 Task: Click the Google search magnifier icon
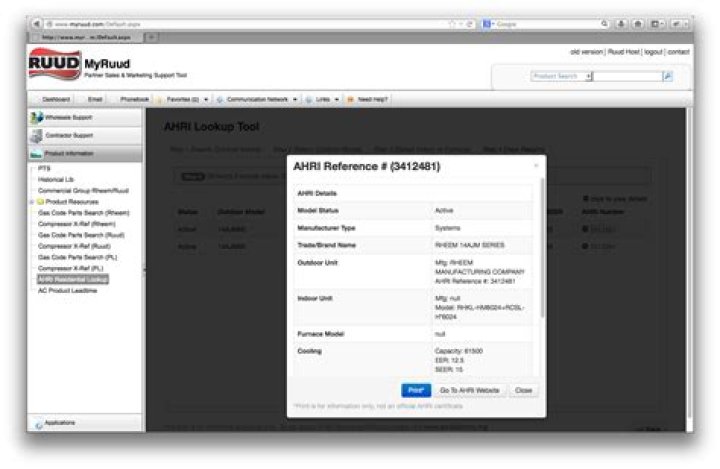click(604, 23)
